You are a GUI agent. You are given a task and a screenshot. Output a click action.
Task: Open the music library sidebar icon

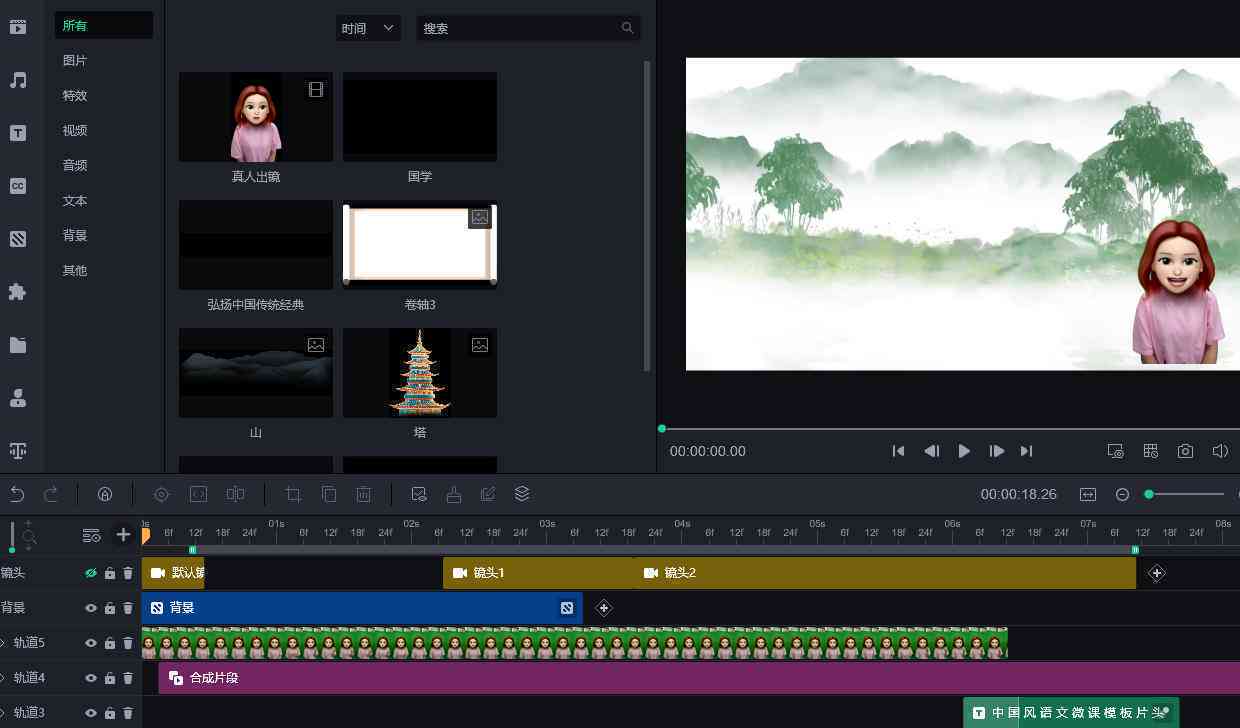pos(18,80)
